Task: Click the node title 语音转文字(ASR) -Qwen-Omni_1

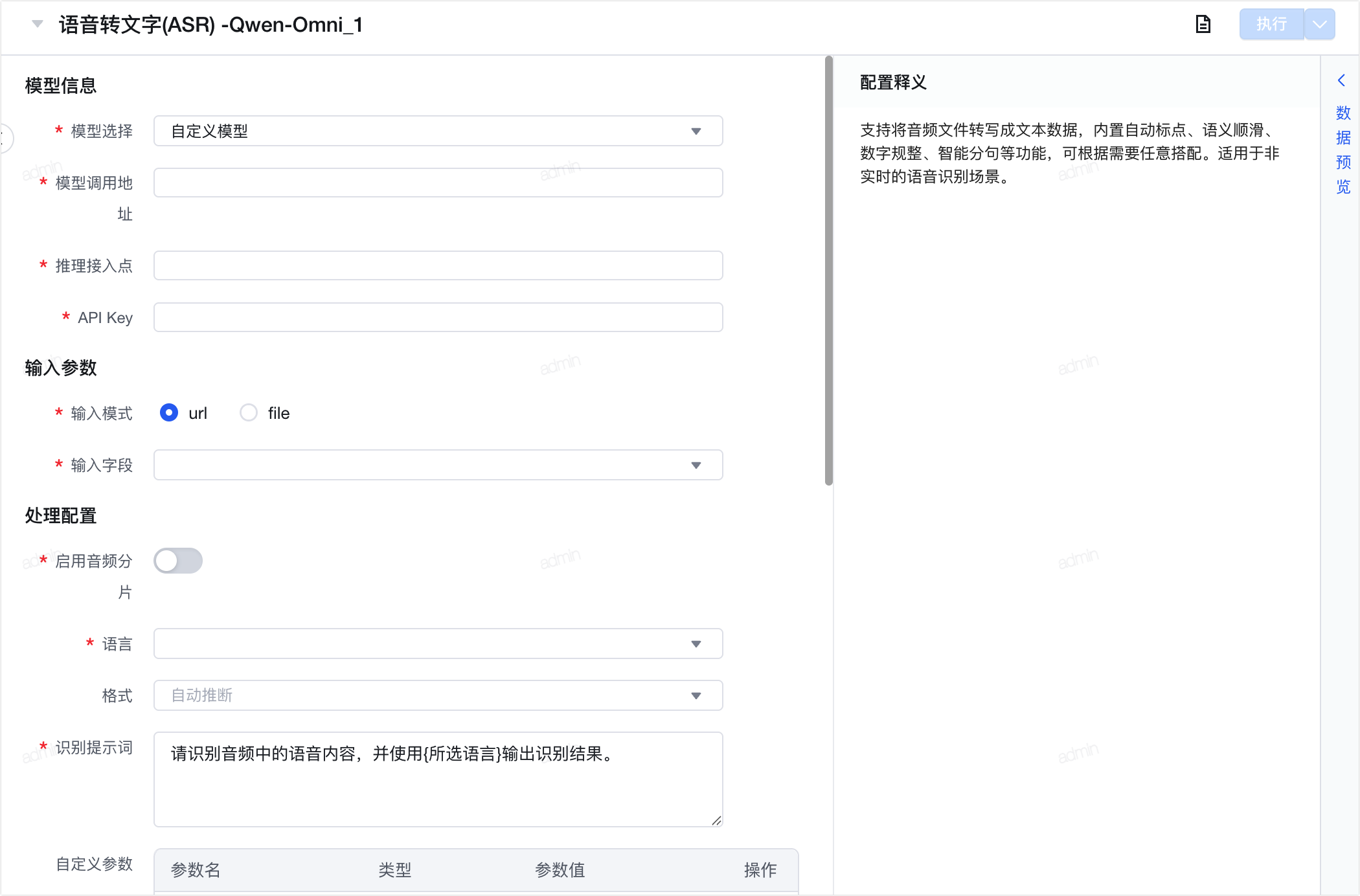Action: (210, 25)
